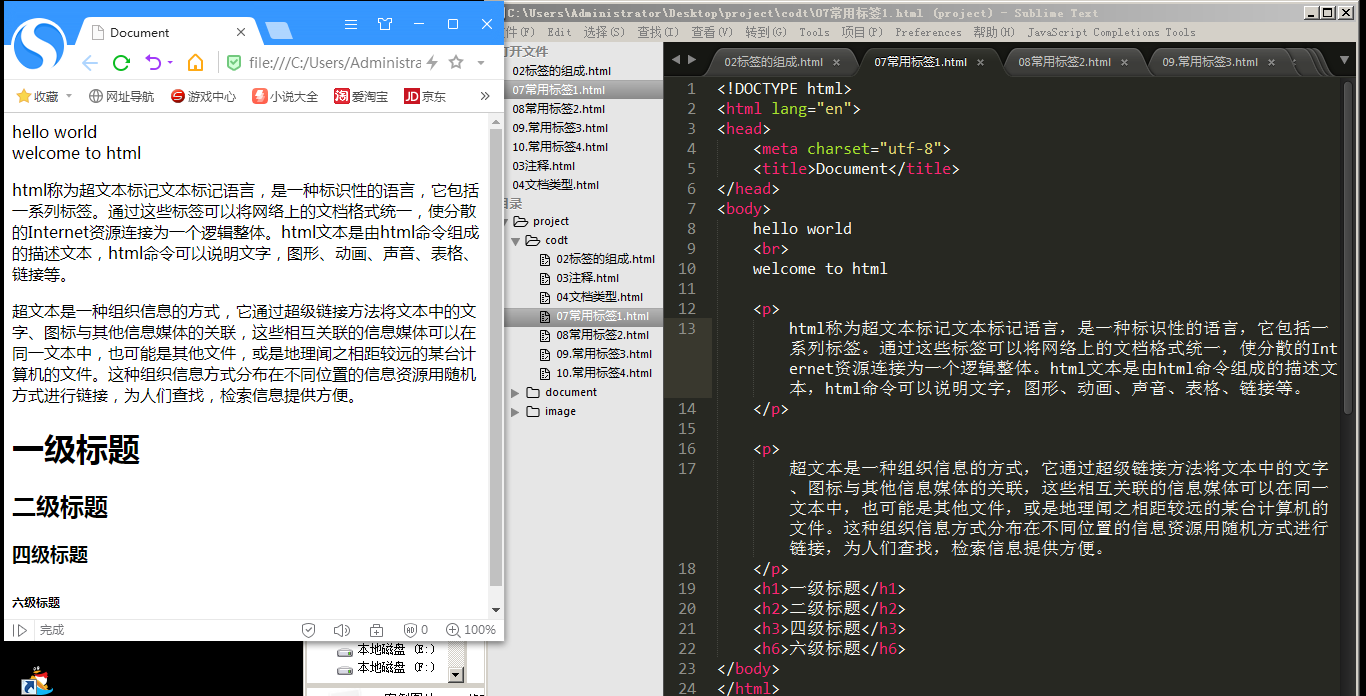Switch to 09.常用标签3.html editor tab
Screen dimensions: 1366x696
(x=1209, y=62)
